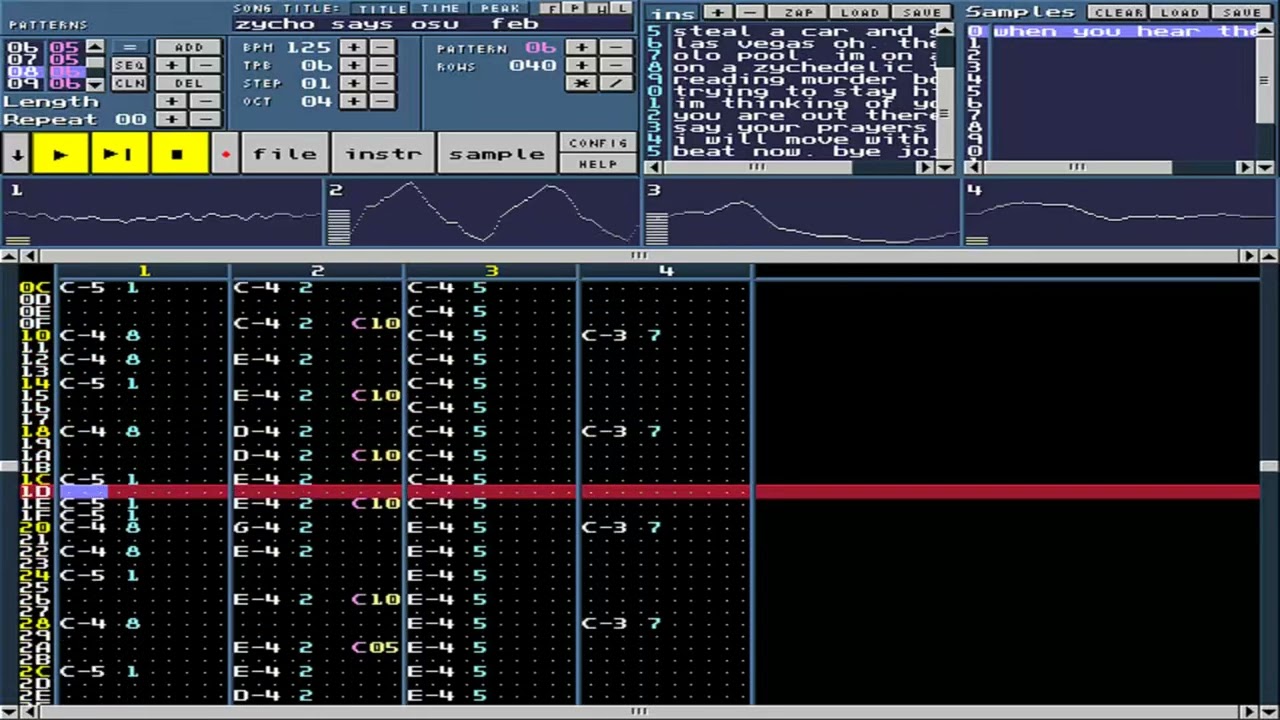Play the current pattern only
This screenshot has width=1280, height=720.
pyautogui.click(x=118, y=154)
